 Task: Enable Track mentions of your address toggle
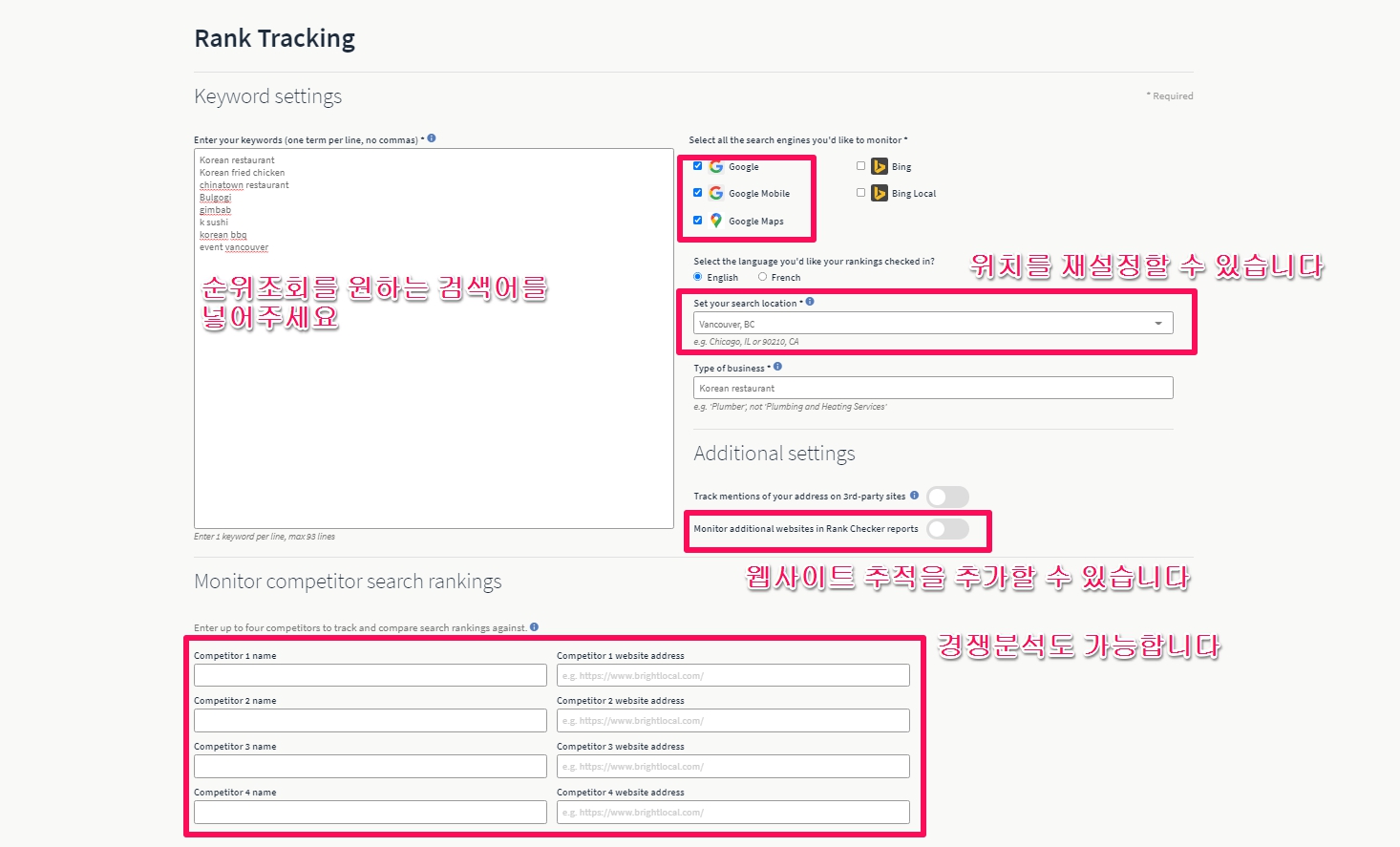[x=947, y=497]
